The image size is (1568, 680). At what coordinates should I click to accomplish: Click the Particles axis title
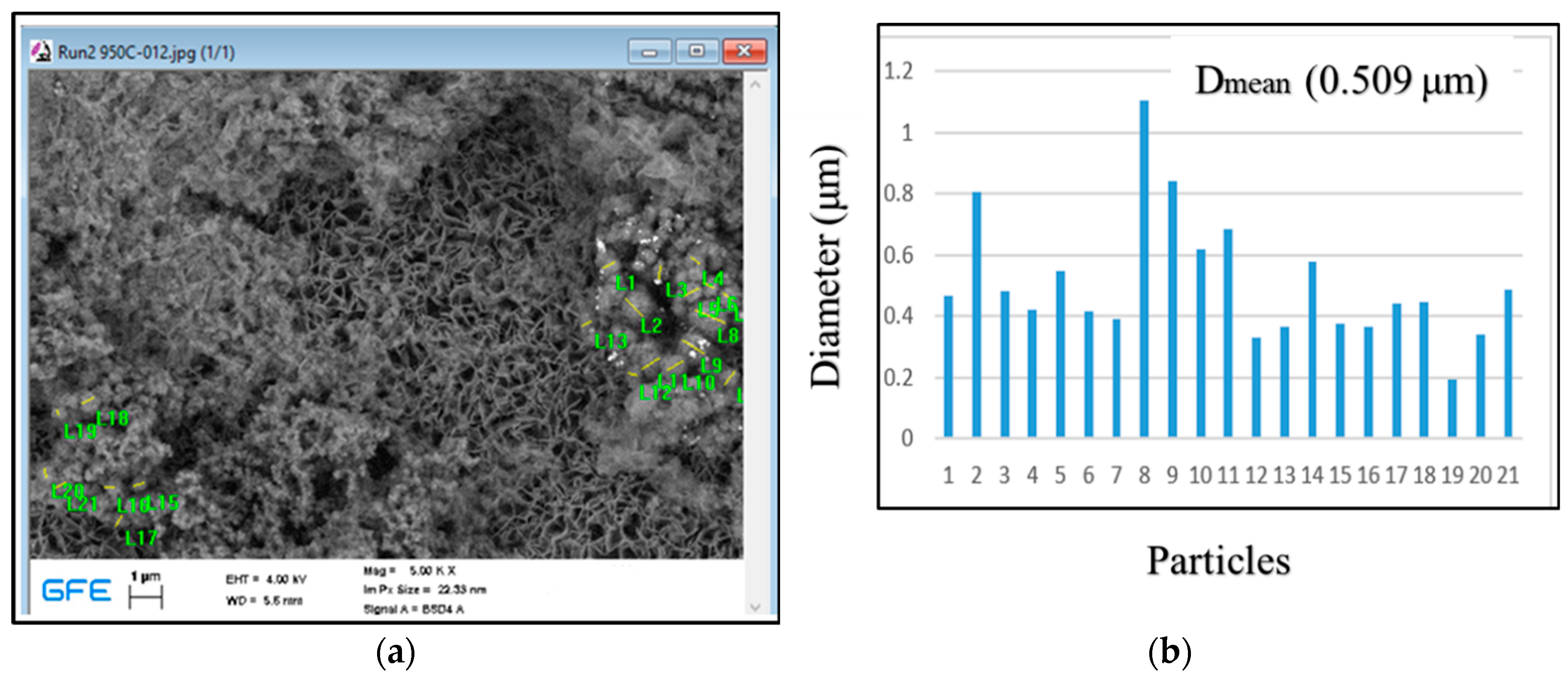click(1218, 560)
